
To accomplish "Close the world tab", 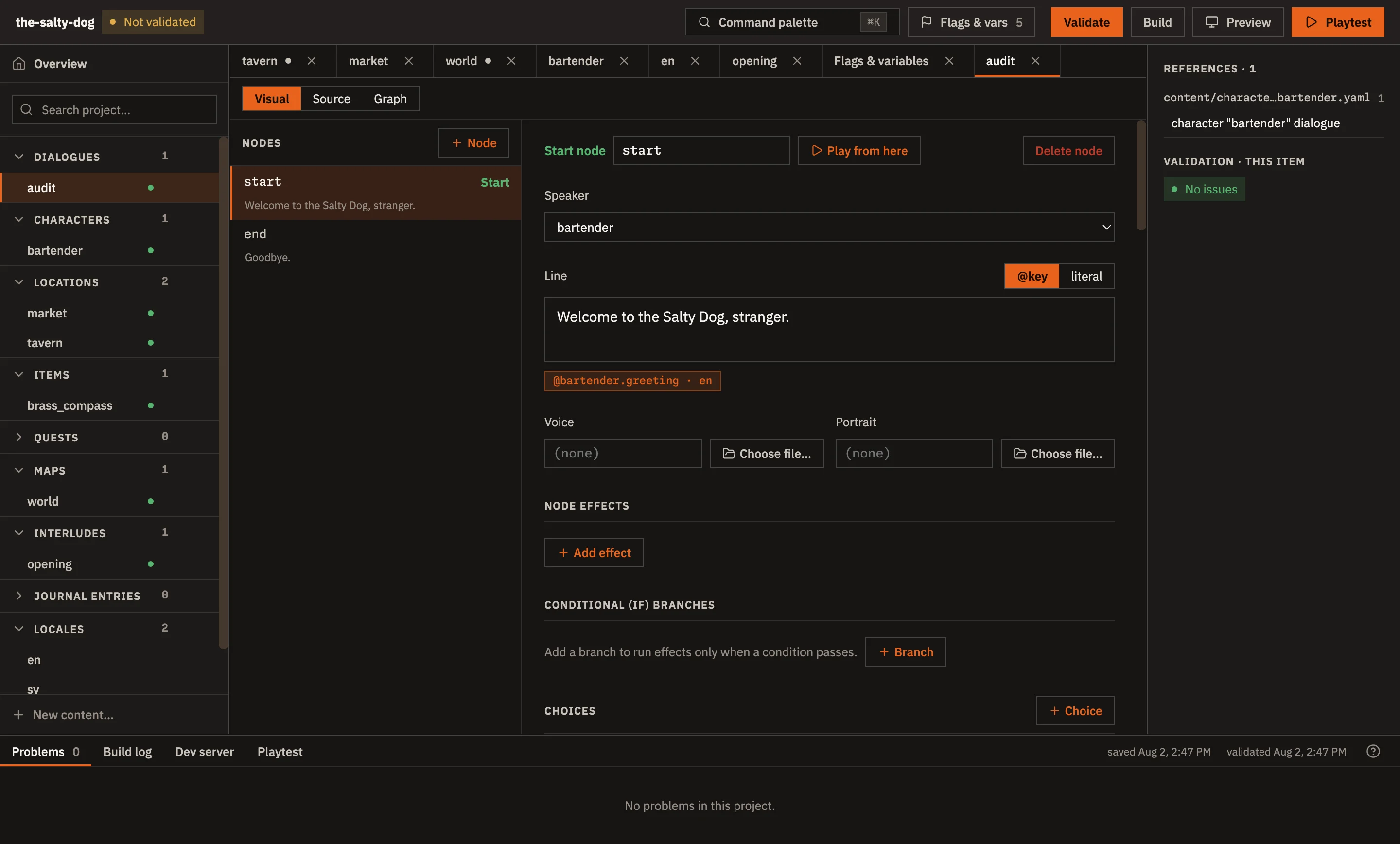I will tap(511, 61).
